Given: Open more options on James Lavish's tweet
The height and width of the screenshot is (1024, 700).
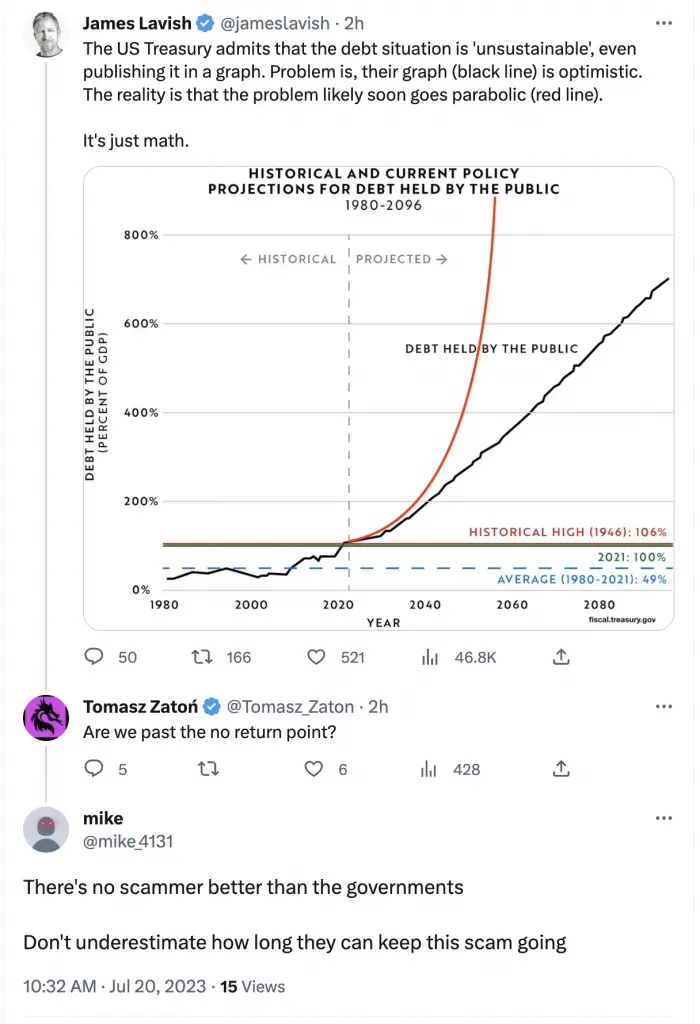Looking at the screenshot, I should pyautogui.click(x=663, y=23).
